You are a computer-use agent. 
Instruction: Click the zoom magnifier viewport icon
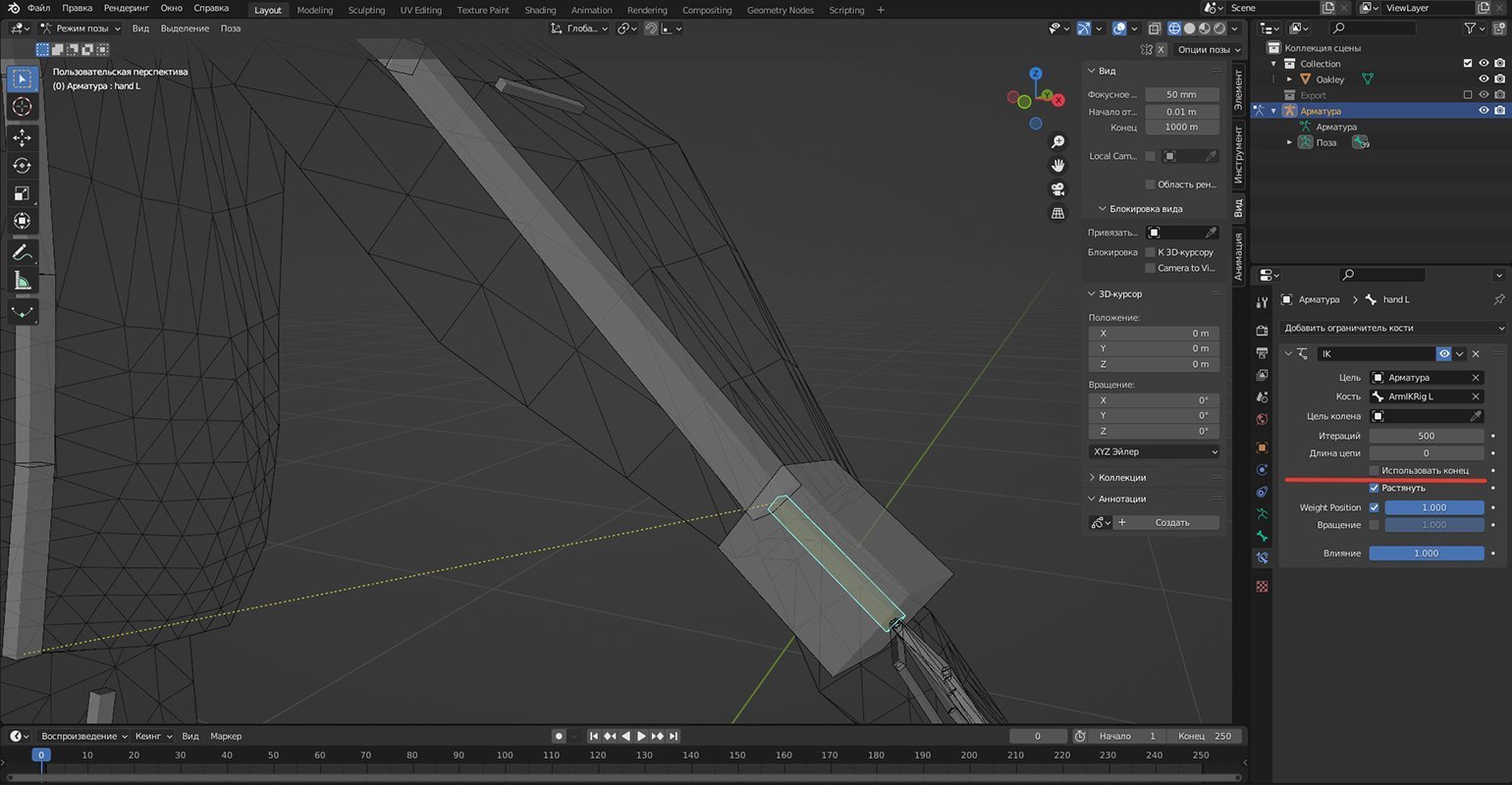[x=1057, y=142]
